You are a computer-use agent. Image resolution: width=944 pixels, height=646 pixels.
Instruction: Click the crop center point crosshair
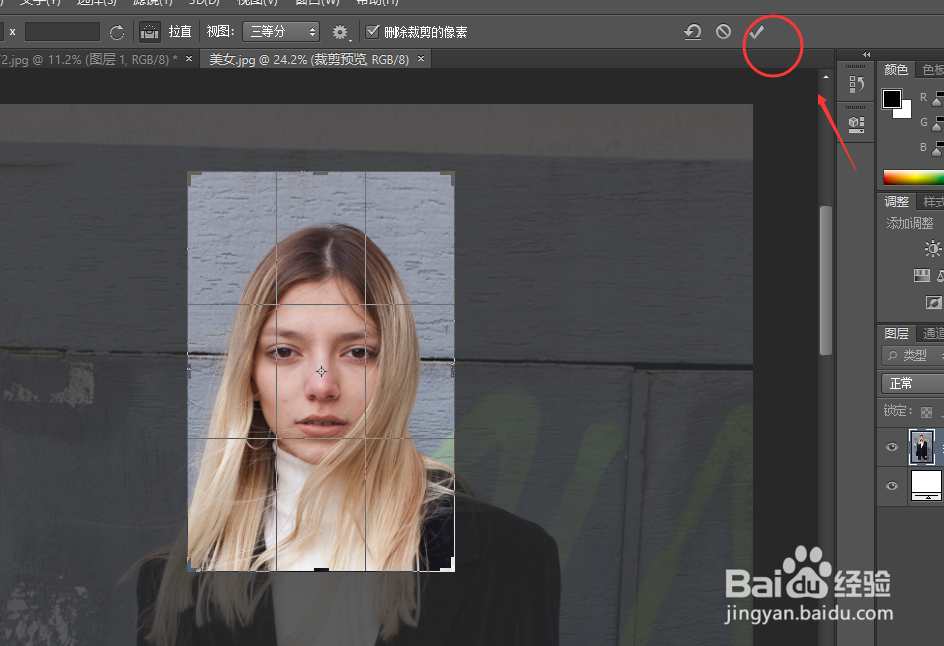[321, 371]
